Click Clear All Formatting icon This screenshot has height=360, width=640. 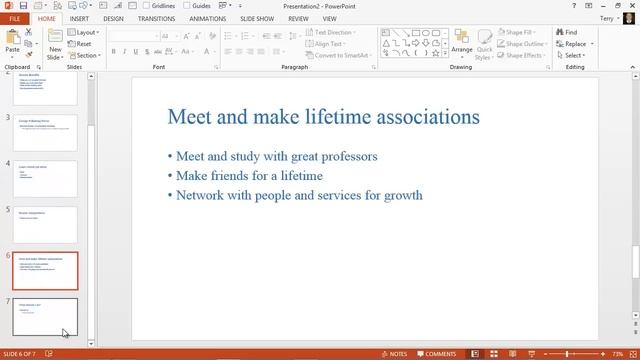pyautogui.click(x=212, y=36)
